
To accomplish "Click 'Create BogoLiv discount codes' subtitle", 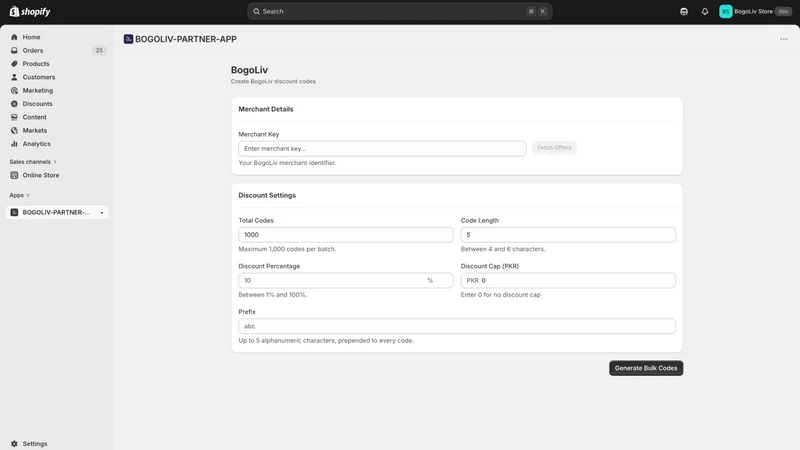I will click(273, 82).
